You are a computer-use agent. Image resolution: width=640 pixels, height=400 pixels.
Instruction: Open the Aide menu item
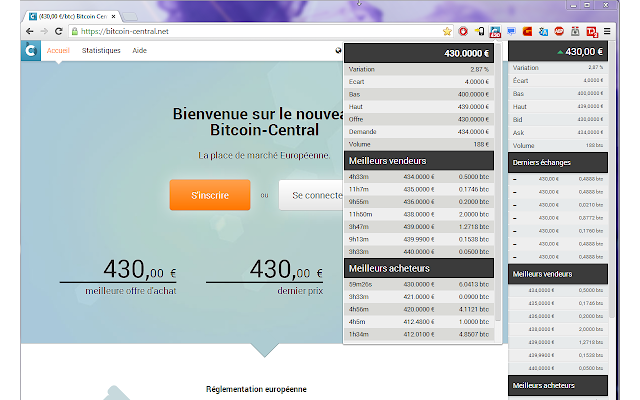(139, 51)
